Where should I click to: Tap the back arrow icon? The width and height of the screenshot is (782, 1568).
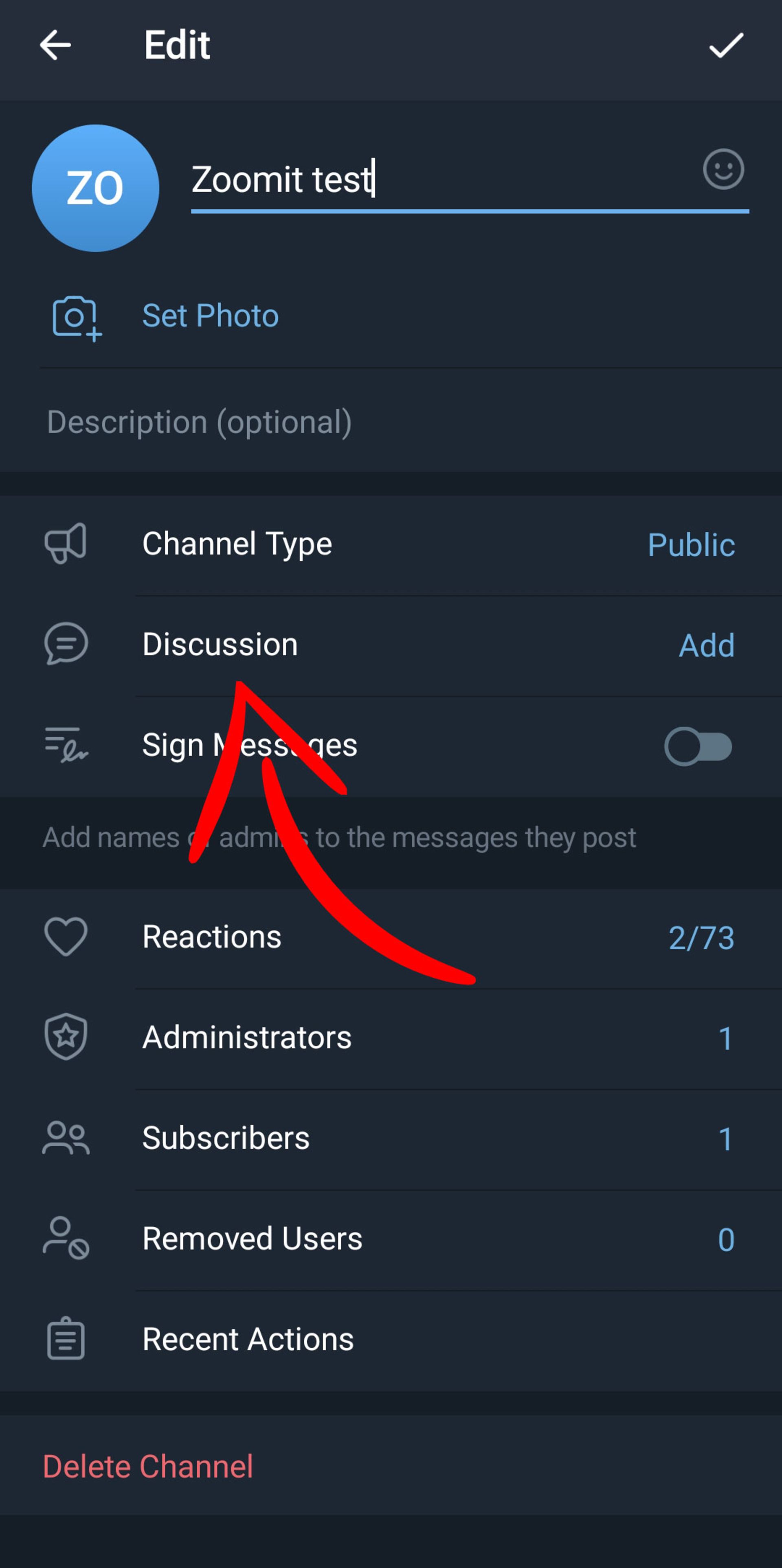[55, 45]
